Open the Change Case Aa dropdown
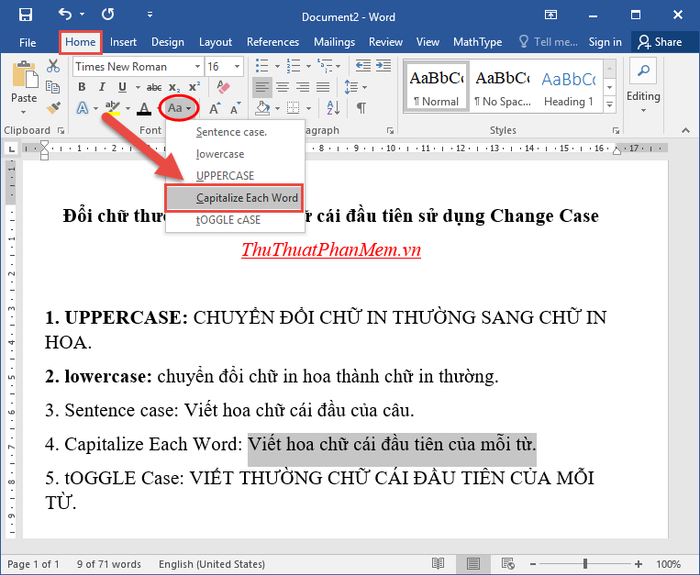The width and height of the screenshot is (700, 575). tap(179, 108)
